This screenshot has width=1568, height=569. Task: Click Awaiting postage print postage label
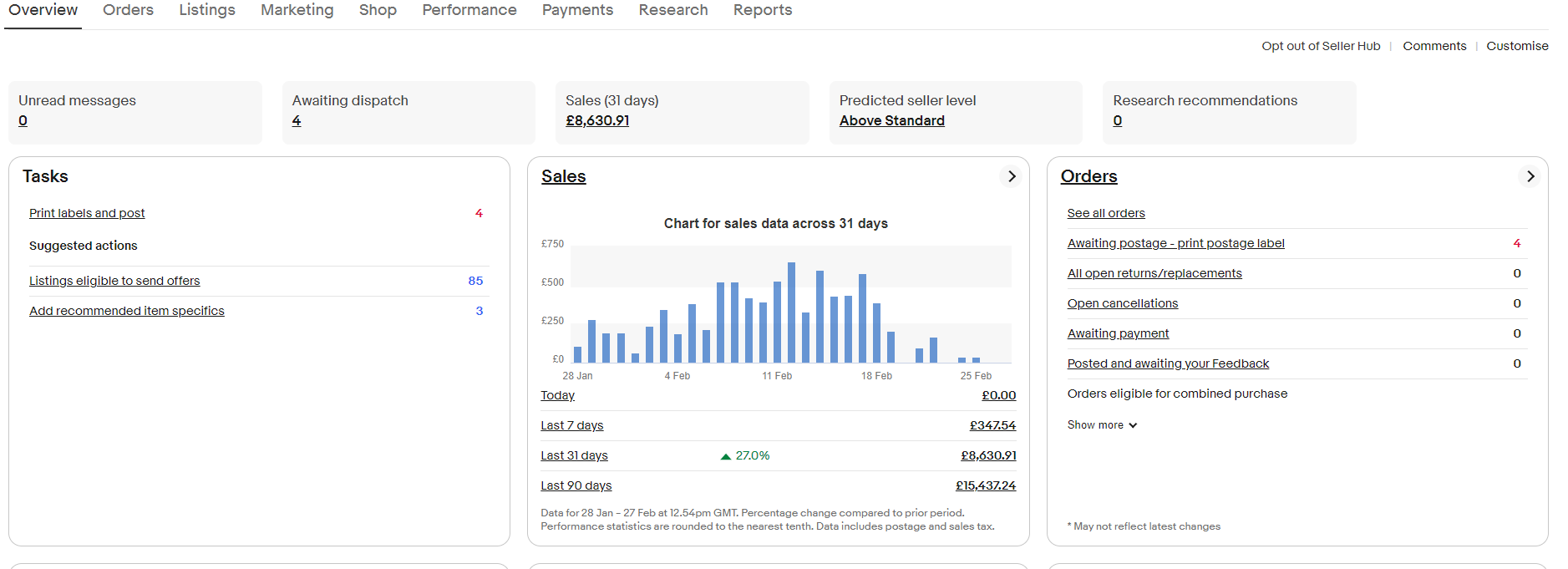point(1175,243)
